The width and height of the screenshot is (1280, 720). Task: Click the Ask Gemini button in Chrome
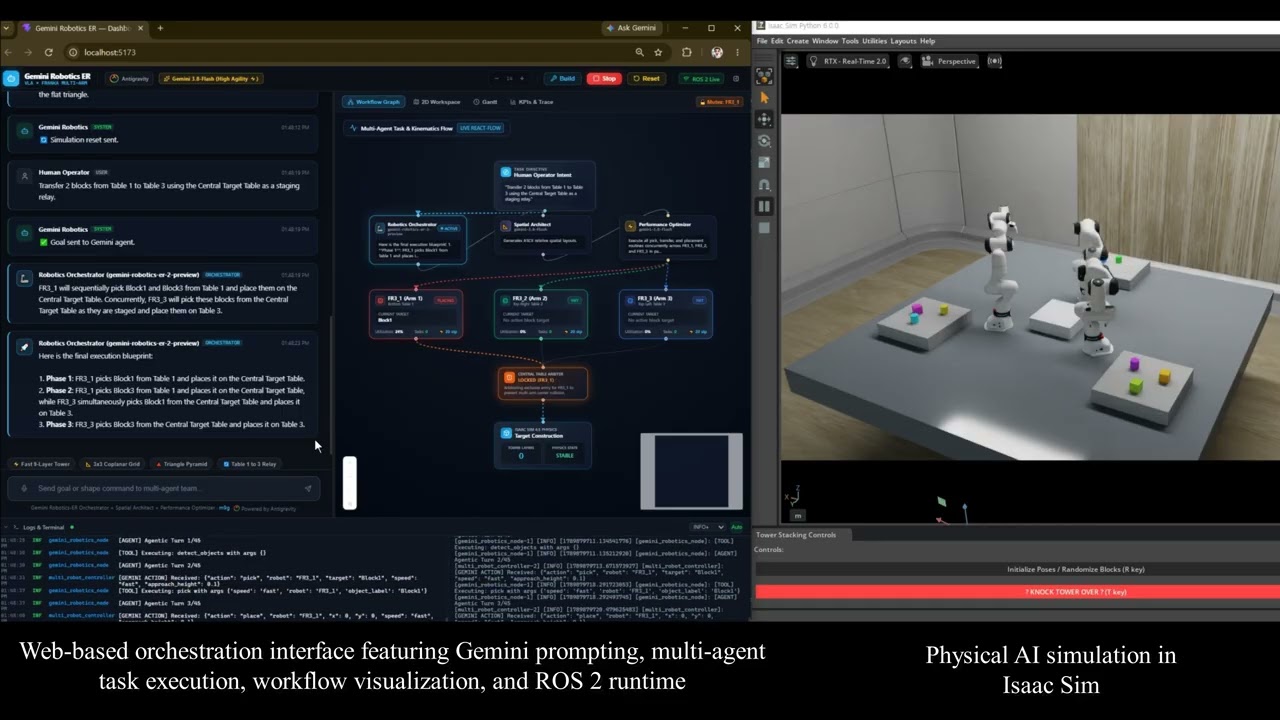point(631,28)
